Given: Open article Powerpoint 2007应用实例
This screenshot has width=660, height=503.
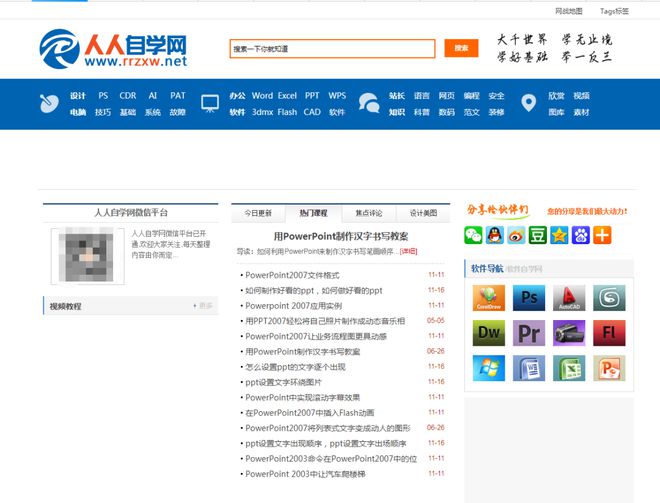Looking at the screenshot, I should (293, 306).
